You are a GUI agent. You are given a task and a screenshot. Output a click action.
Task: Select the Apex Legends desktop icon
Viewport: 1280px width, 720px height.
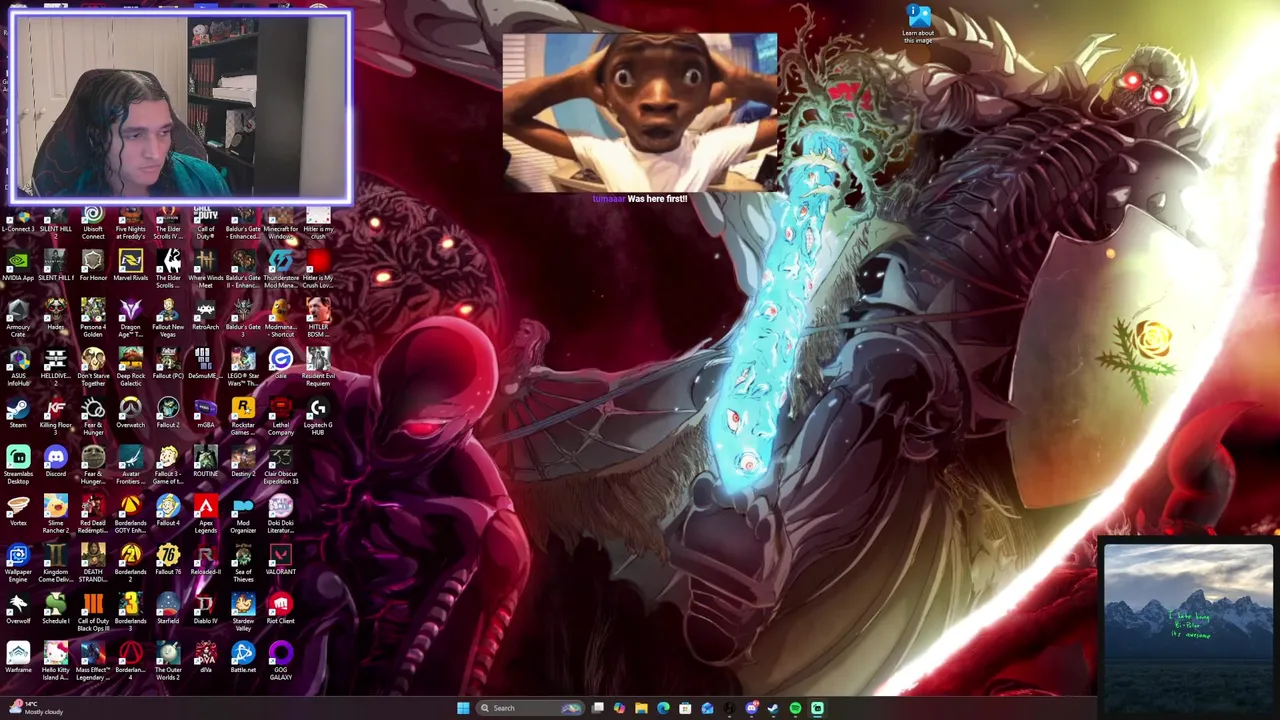coord(205,516)
